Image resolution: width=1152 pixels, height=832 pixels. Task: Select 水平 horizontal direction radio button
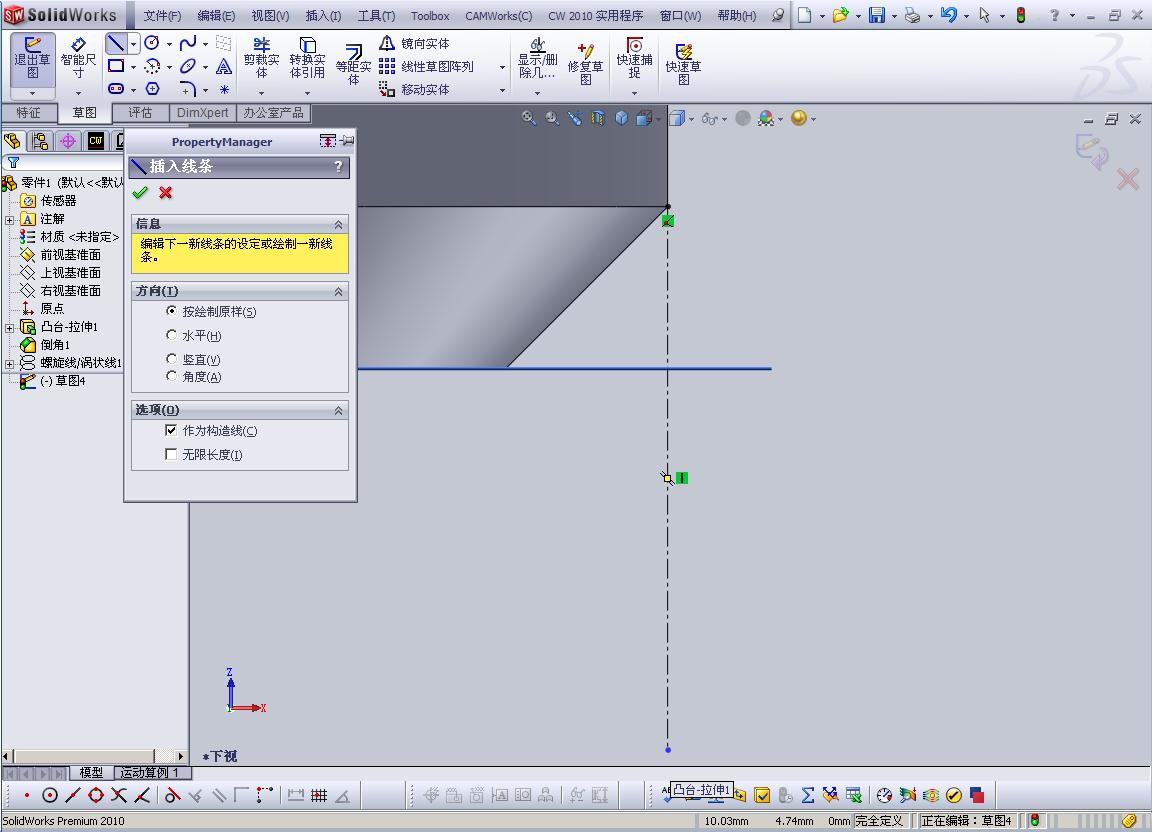coord(171,335)
